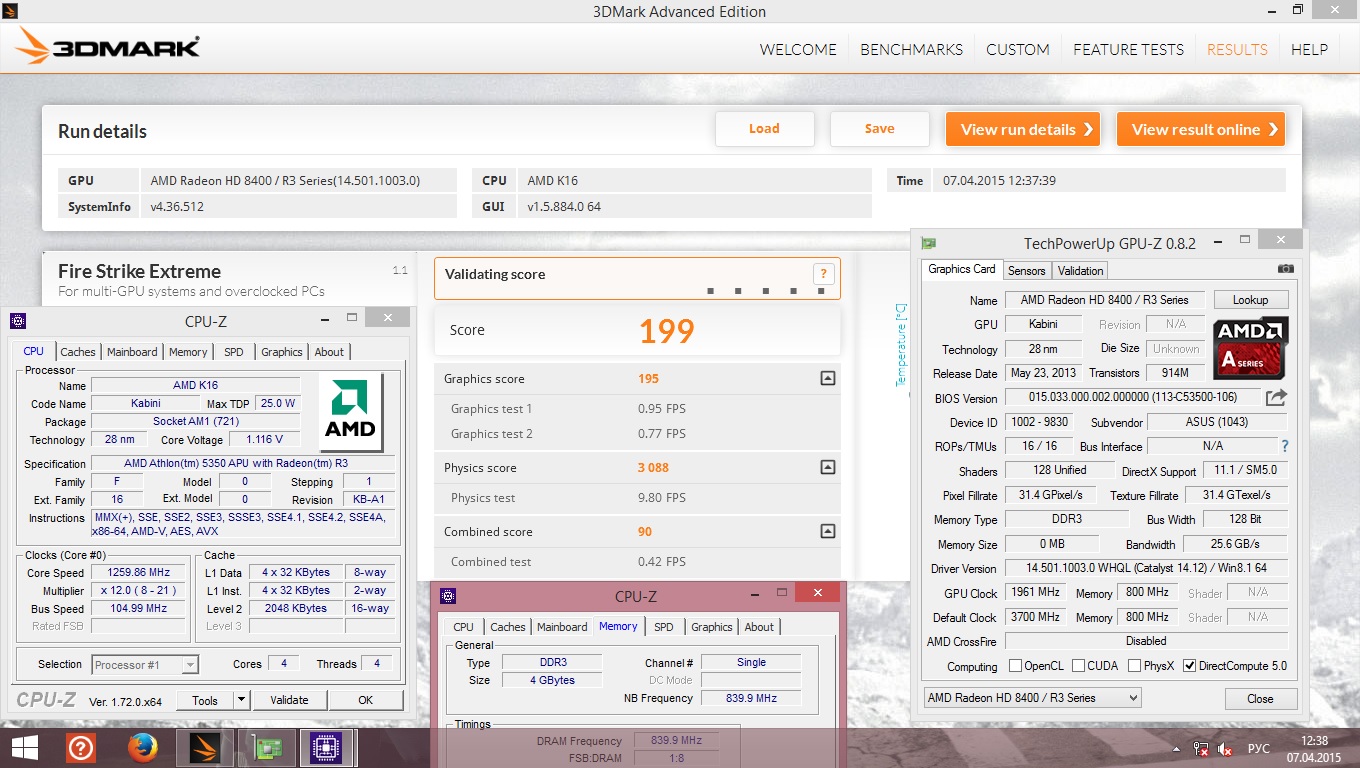The height and width of the screenshot is (768, 1360).
Task: Launch Firefox from the taskbar
Action: 143,748
